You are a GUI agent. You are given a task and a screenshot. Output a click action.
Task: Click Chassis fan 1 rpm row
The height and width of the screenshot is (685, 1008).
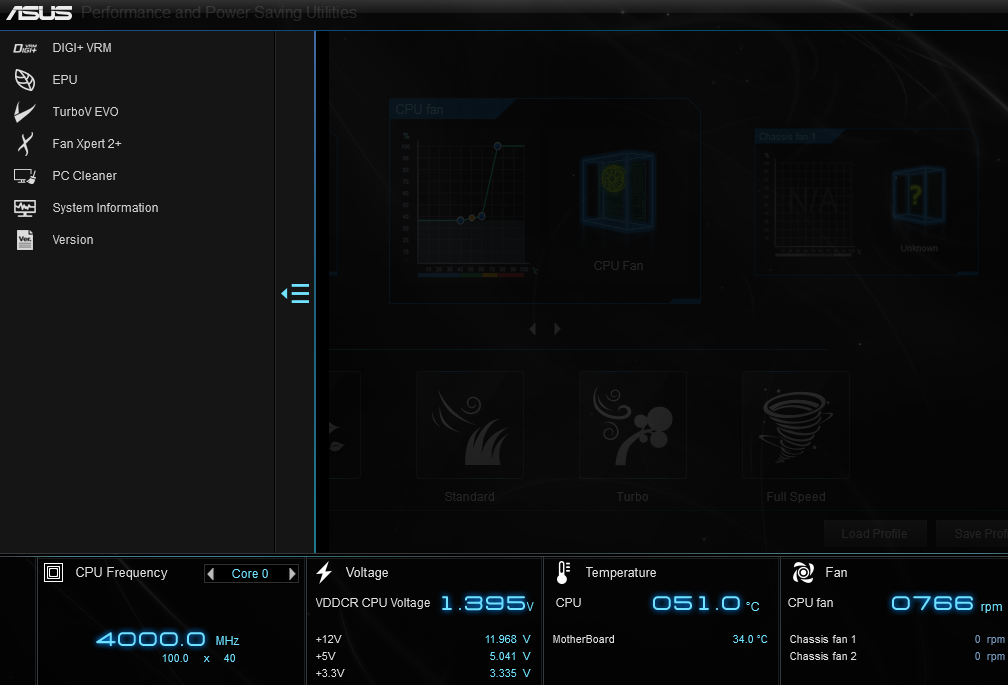click(x=897, y=639)
